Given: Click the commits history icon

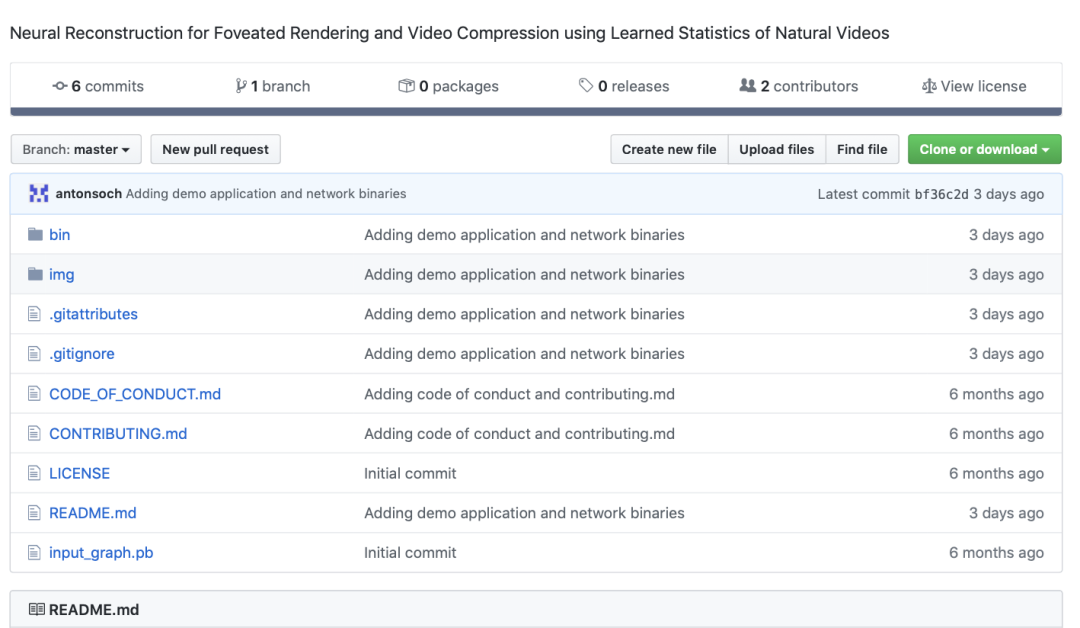Looking at the screenshot, I should tap(60, 86).
